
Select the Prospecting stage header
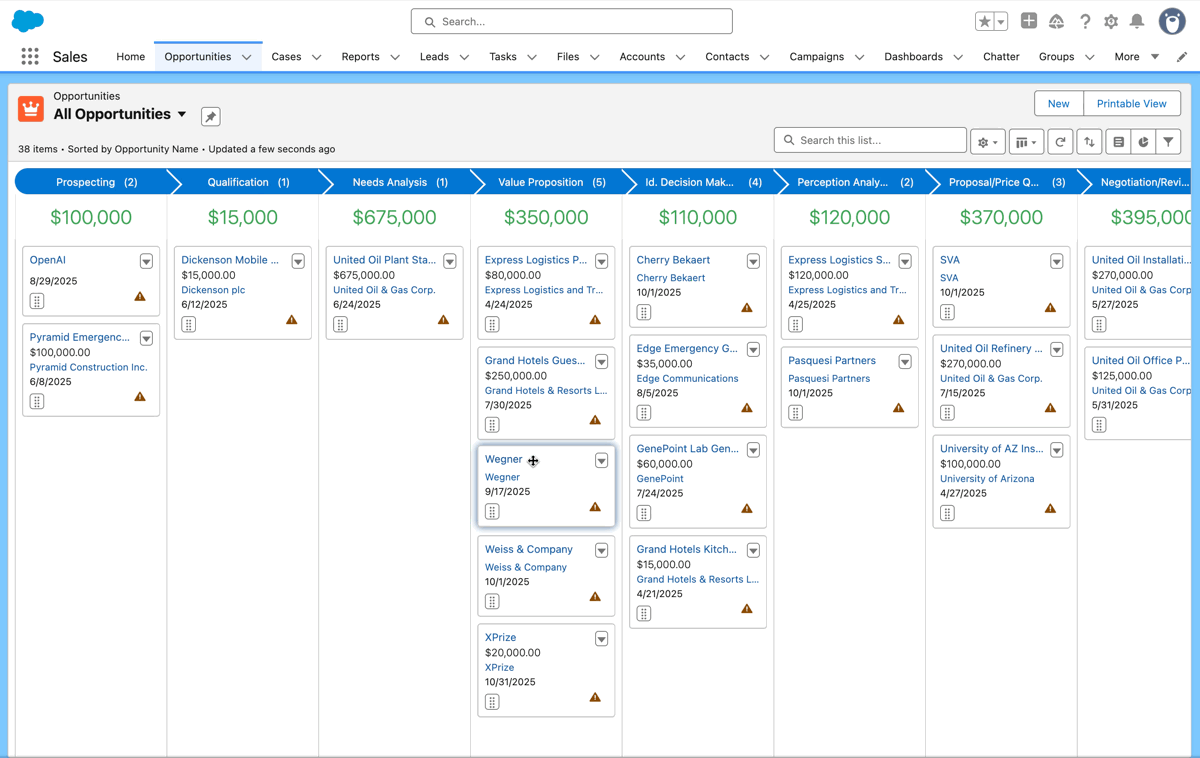click(92, 182)
